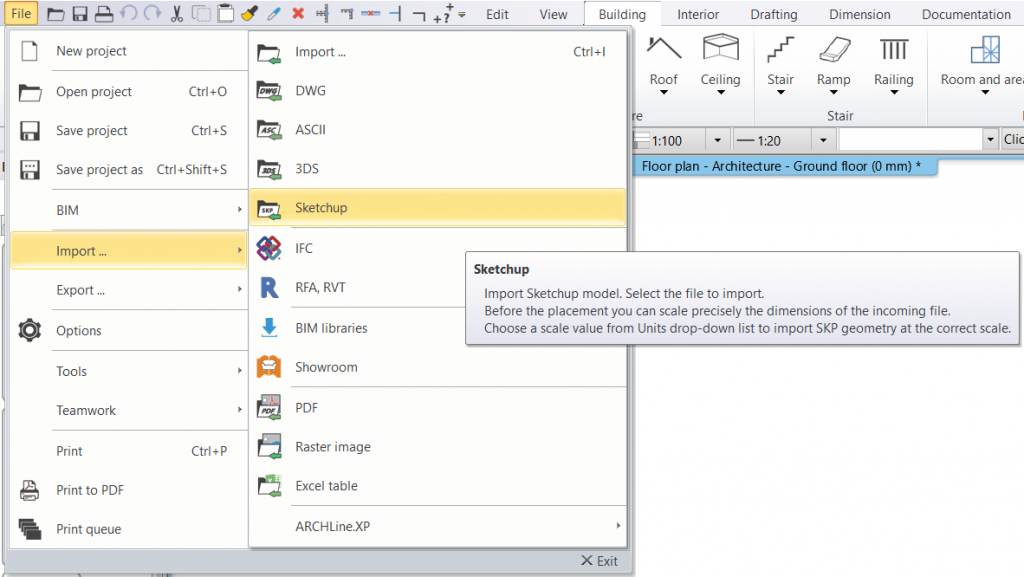The width and height of the screenshot is (1024, 577).
Task: Open the Showroom entry
Action: click(438, 367)
